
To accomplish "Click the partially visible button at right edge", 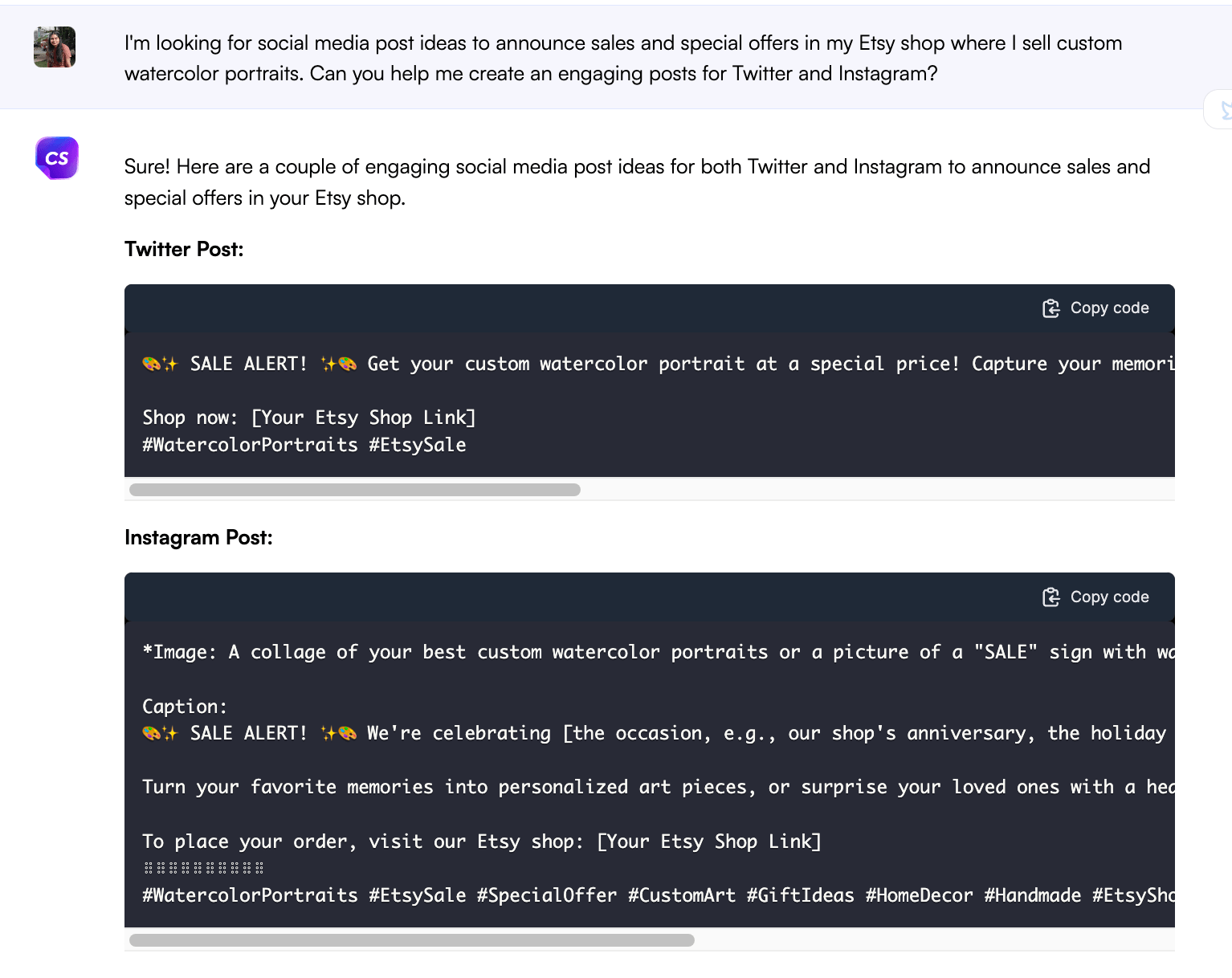I will (x=1221, y=110).
